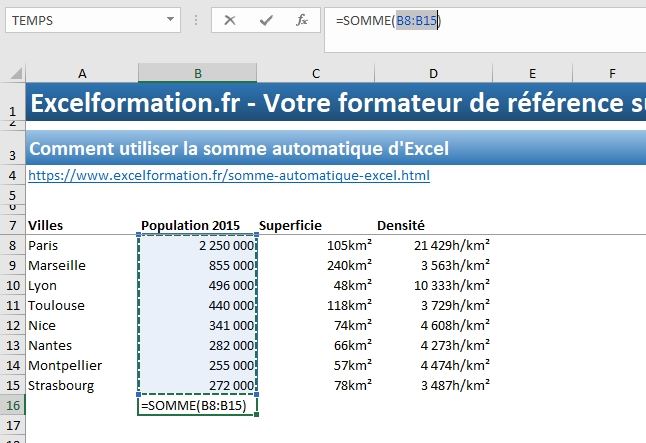Click the population cell 282 000
This screenshot has width=646, height=443.
[x=197, y=345]
